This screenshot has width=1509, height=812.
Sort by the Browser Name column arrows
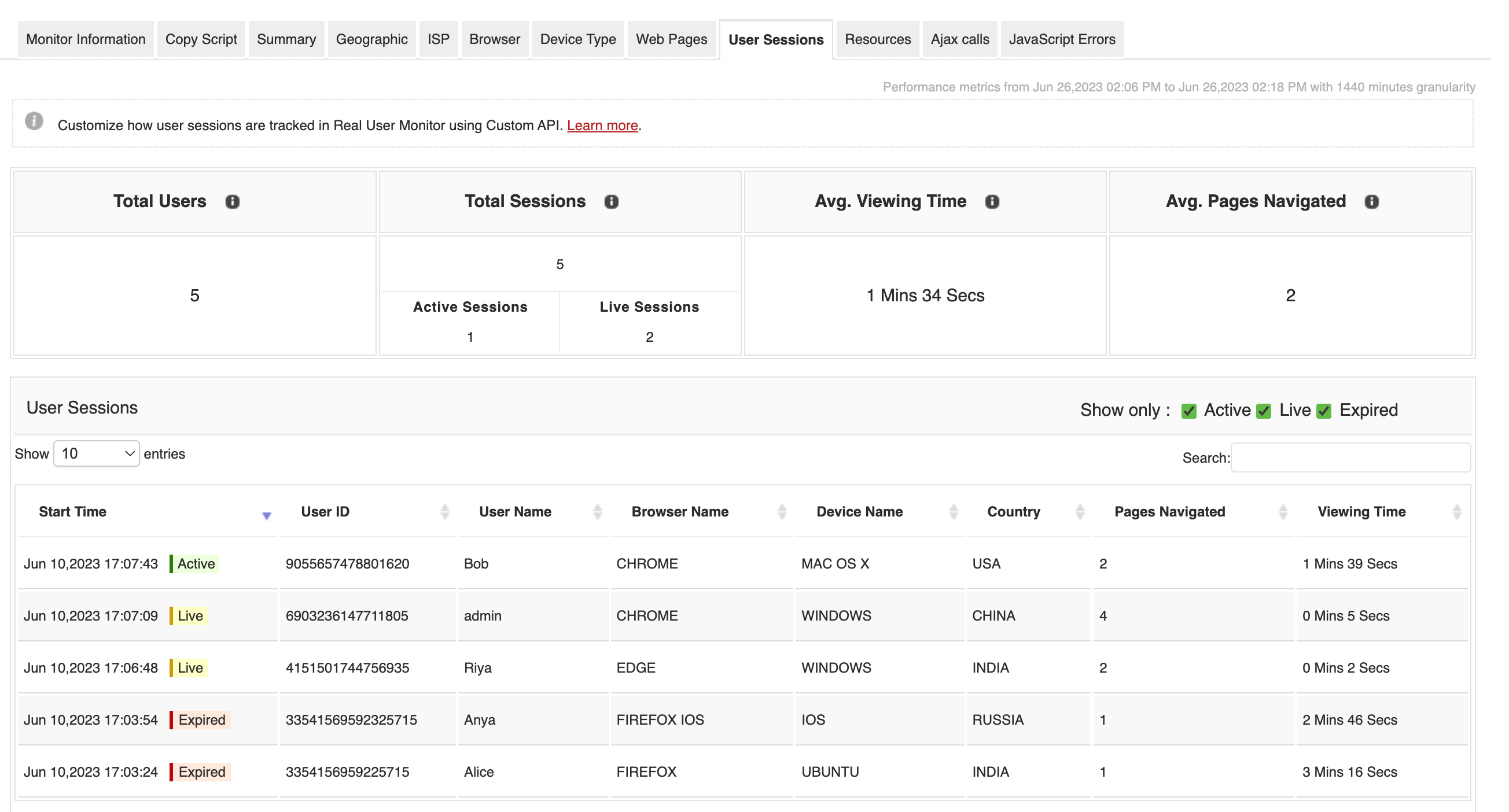click(x=782, y=512)
